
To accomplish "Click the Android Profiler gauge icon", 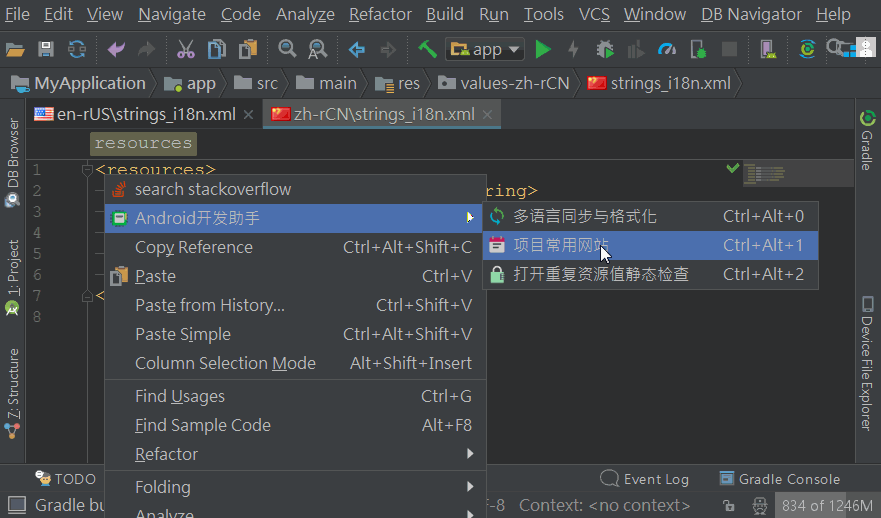I will tap(667, 50).
